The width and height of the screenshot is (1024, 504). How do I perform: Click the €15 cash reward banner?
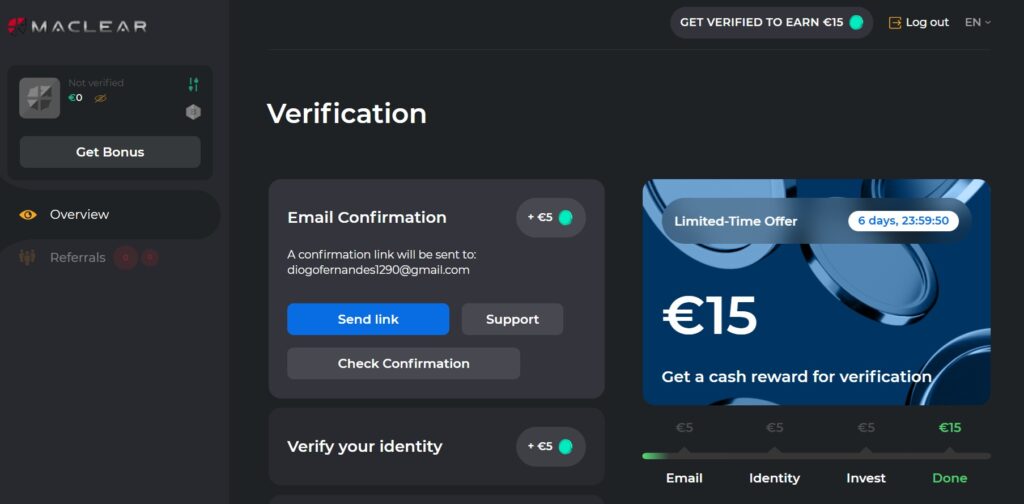(816, 292)
